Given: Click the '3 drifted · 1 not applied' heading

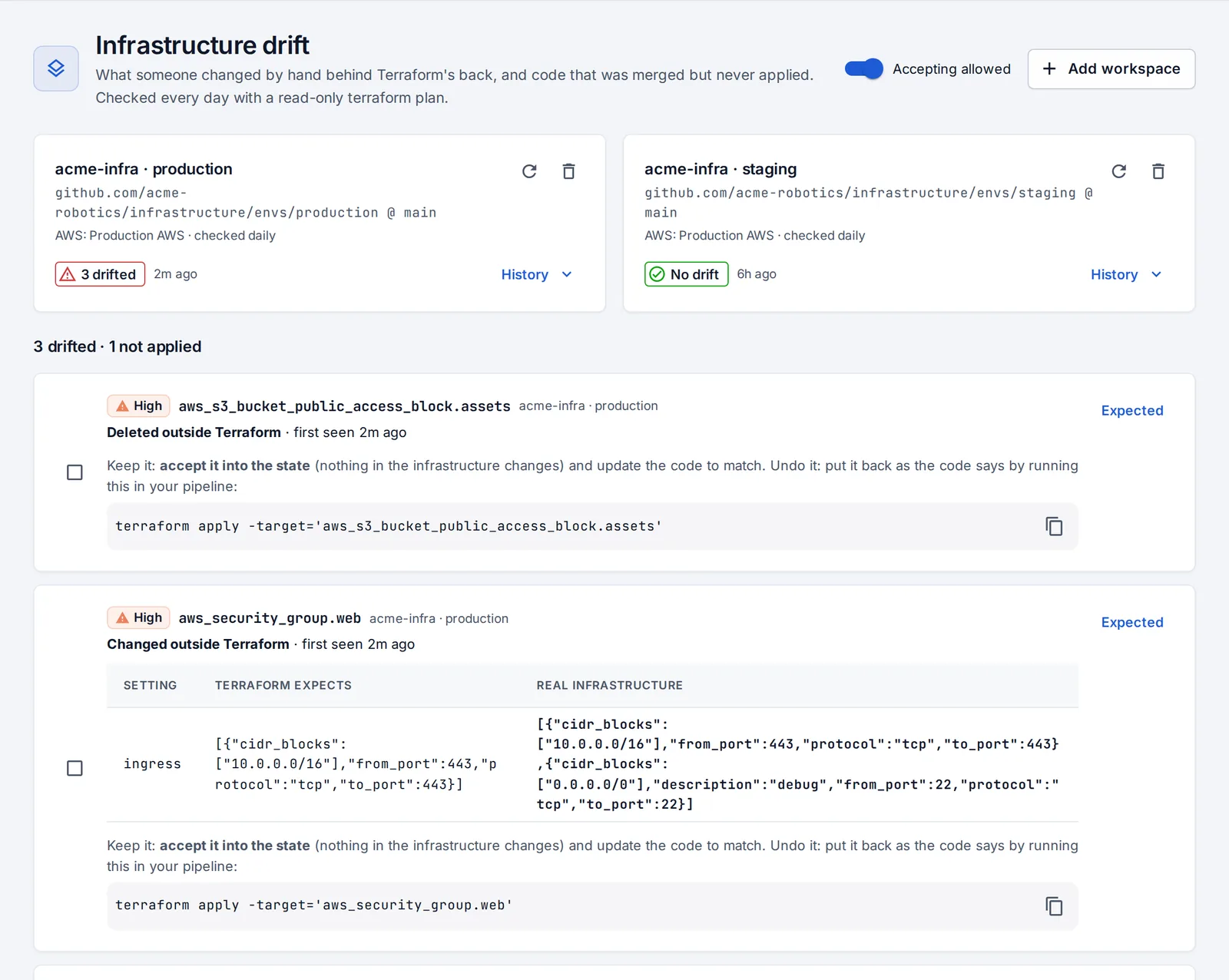Looking at the screenshot, I should pos(118,346).
